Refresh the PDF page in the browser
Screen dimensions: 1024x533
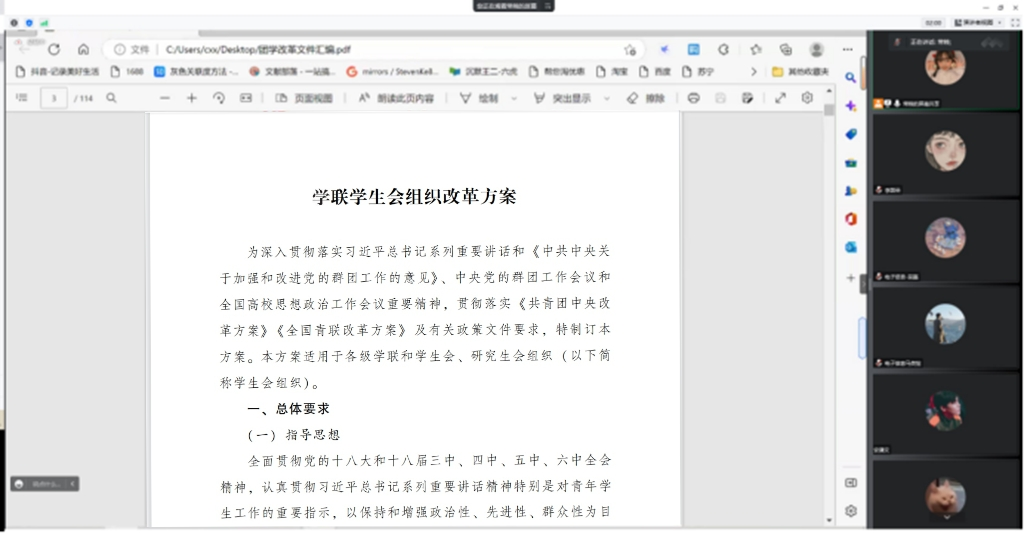click(54, 49)
